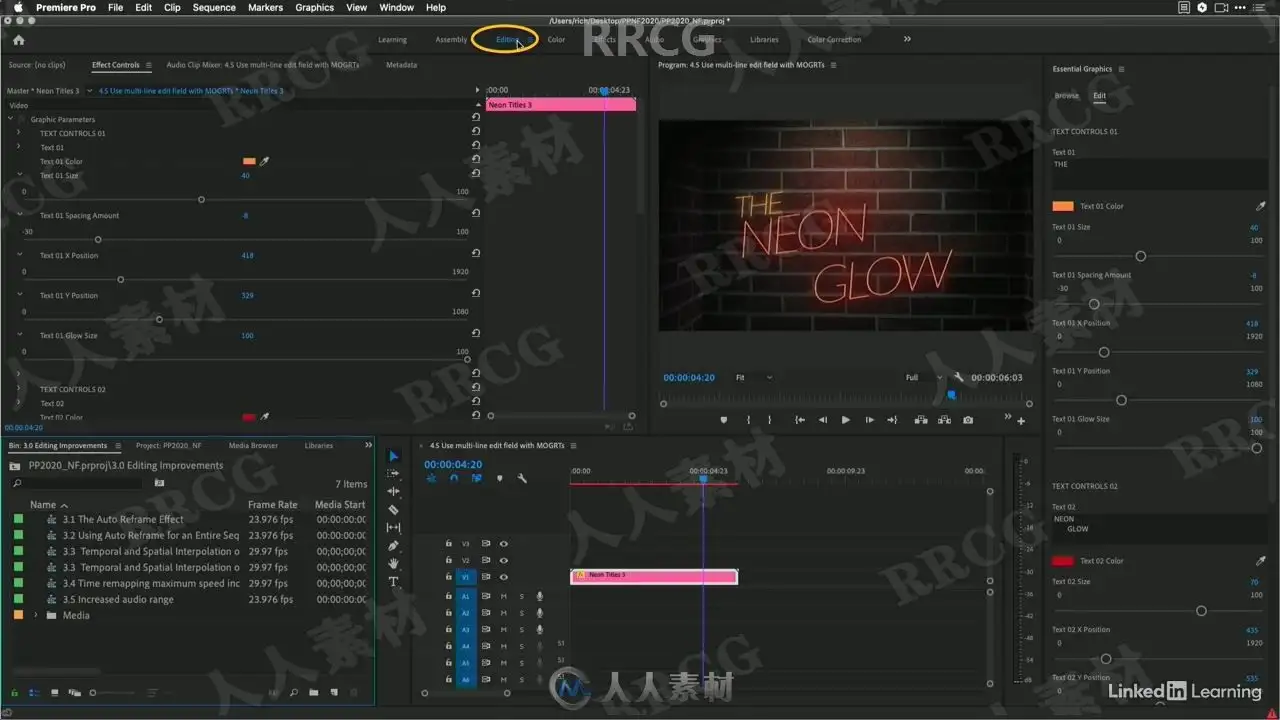Click the Text 01 Color eyedropper in Effect Controls

[x=265, y=161]
